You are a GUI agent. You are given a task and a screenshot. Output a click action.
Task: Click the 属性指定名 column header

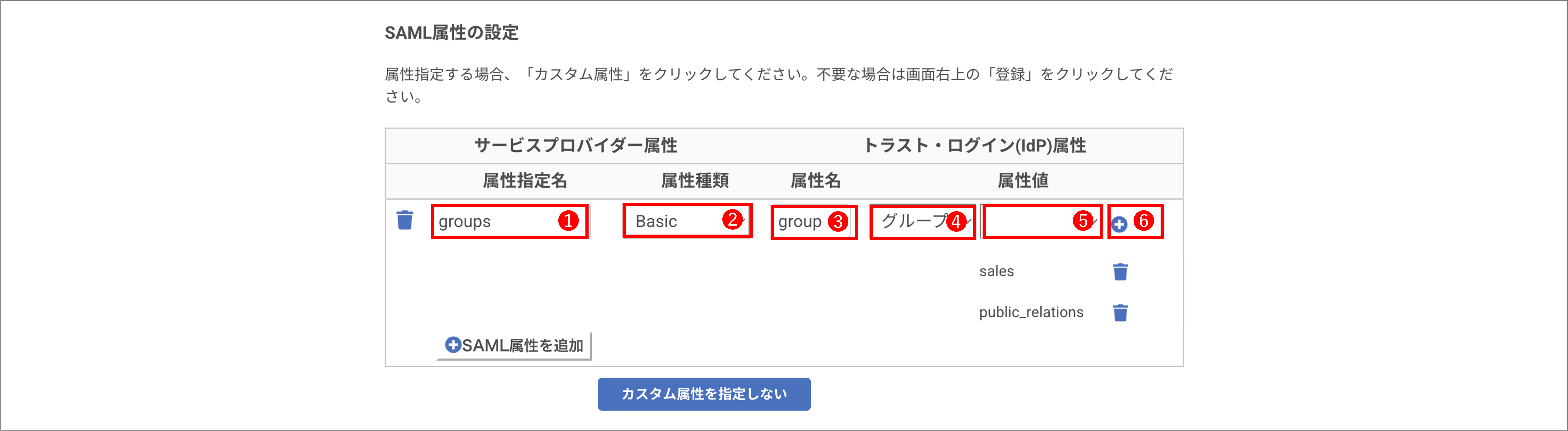[525, 180]
